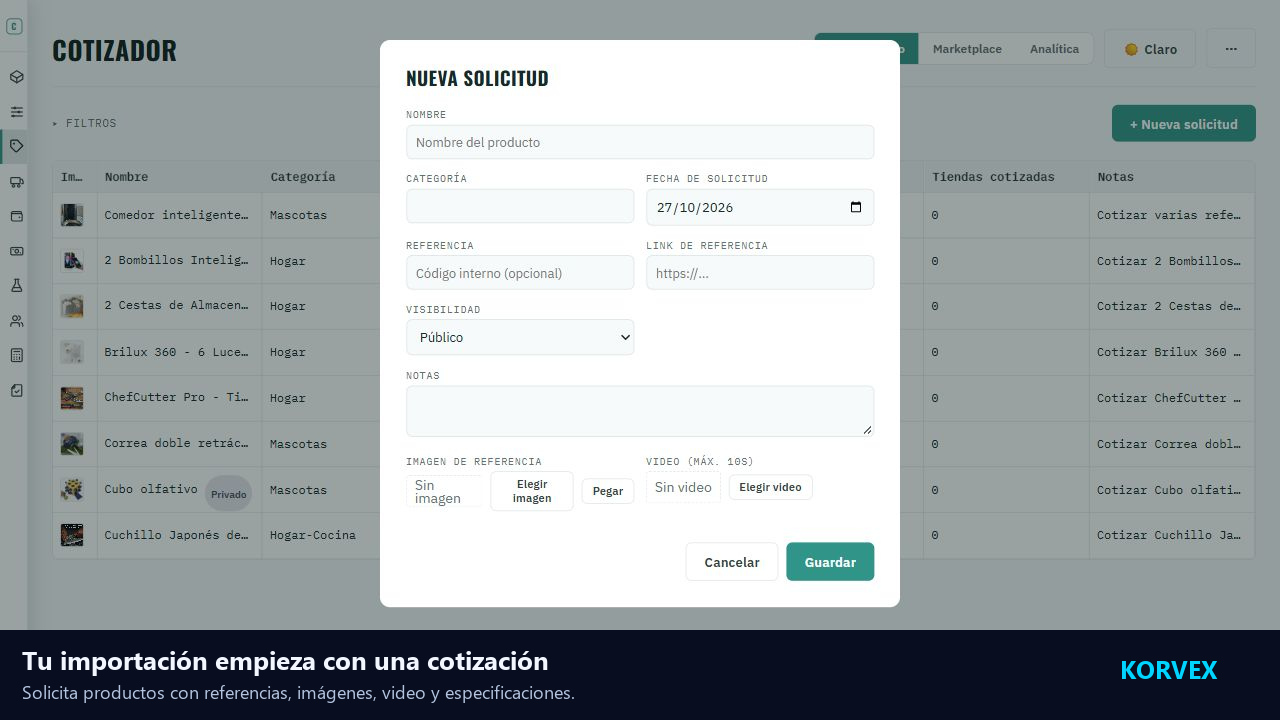The height and width of the screenshot is (720, 1280).
Task: Click inside the Notas textarea
Action: (x=640, y=411)
